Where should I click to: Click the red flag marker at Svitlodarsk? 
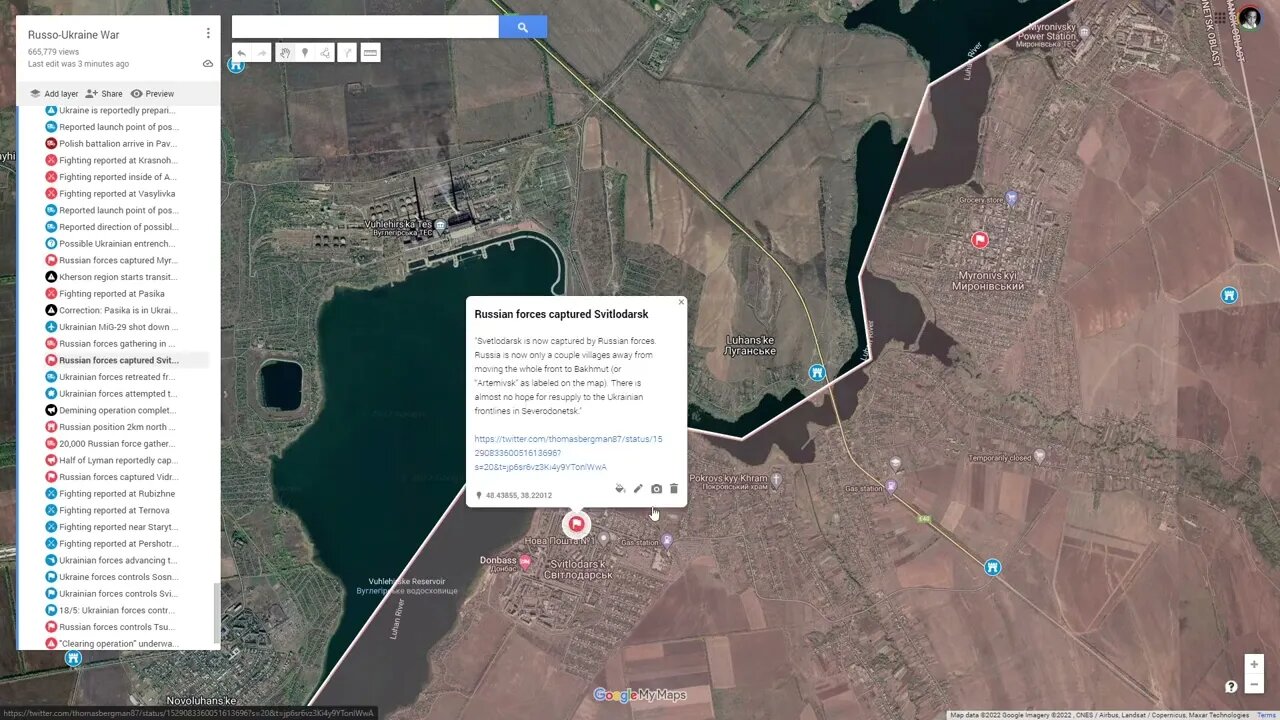click(575, 524)
